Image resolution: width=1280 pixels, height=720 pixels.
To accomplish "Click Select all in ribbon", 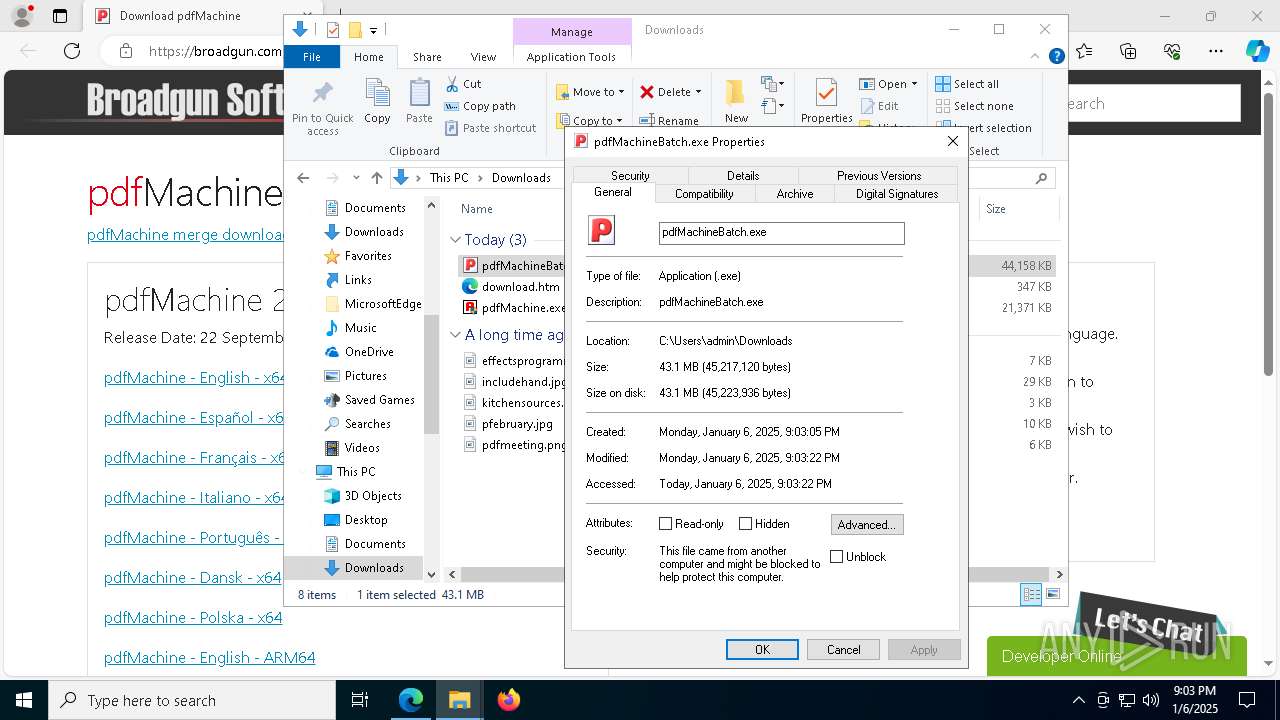I will pos(967,84).
